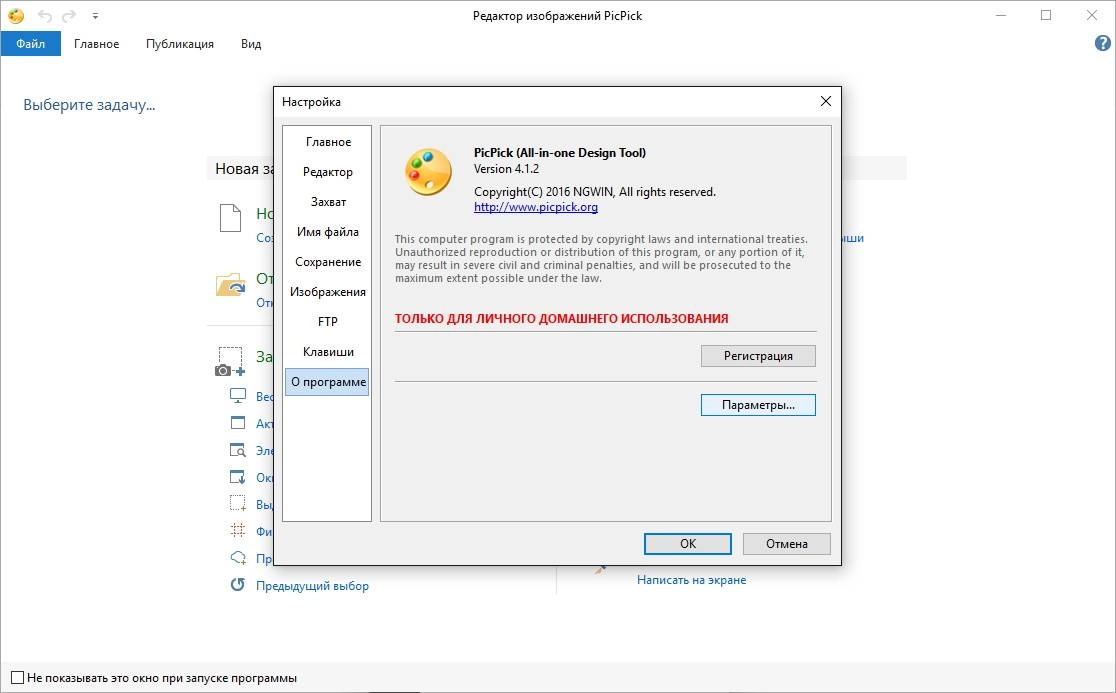1116x693 pixels.
Task: Toggle 'Не показывать это окно' checkbox
Action: (x=18, y=677)
